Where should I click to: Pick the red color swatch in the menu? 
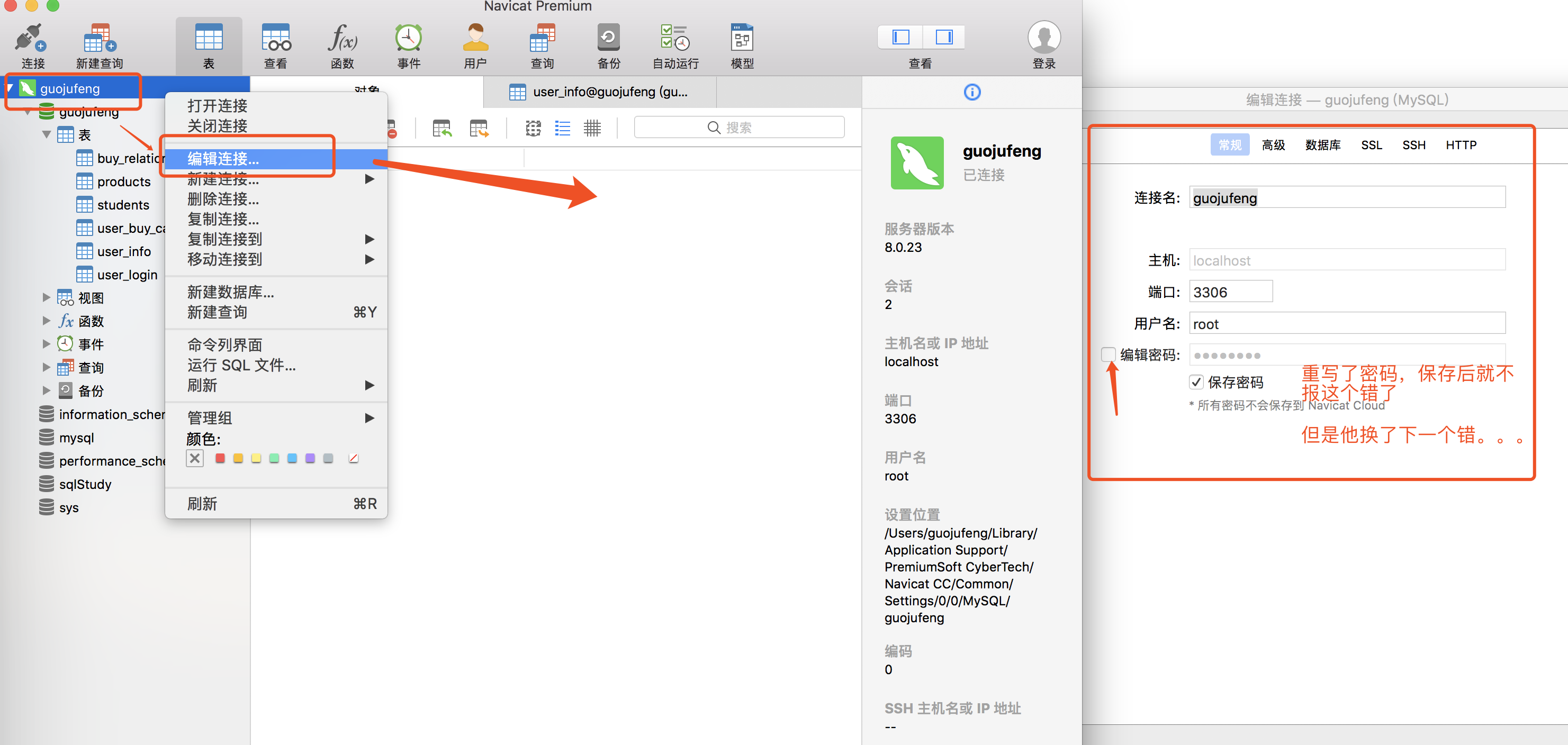click(x=220, y=458)
